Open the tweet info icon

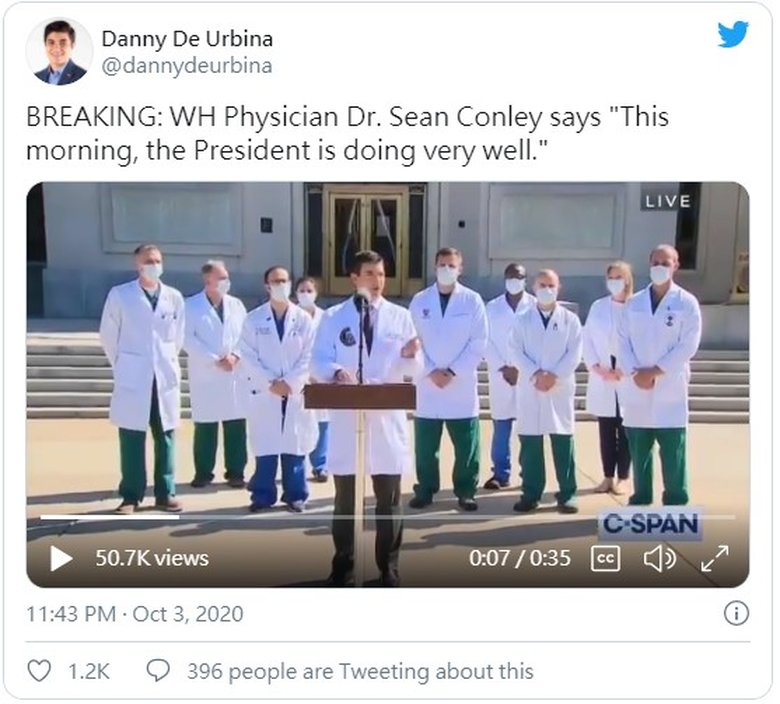[736, 613]
